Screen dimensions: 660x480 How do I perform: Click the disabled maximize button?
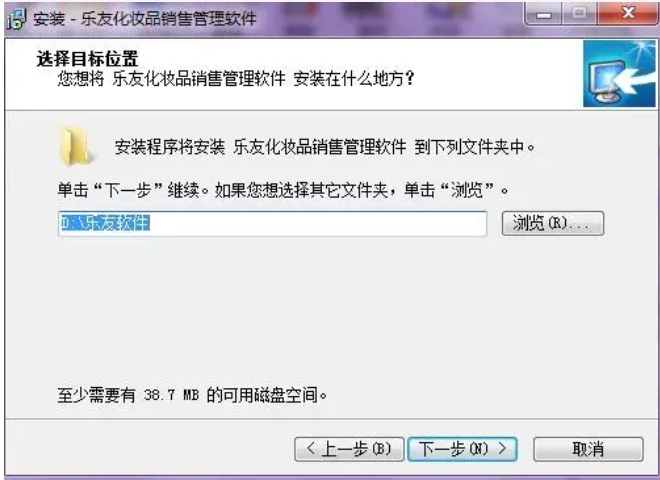pos(579,13)
